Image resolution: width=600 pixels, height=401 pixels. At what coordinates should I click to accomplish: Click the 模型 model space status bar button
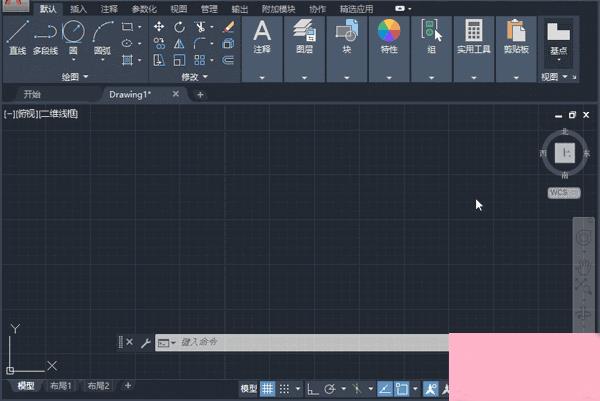(x=248, y=389)
